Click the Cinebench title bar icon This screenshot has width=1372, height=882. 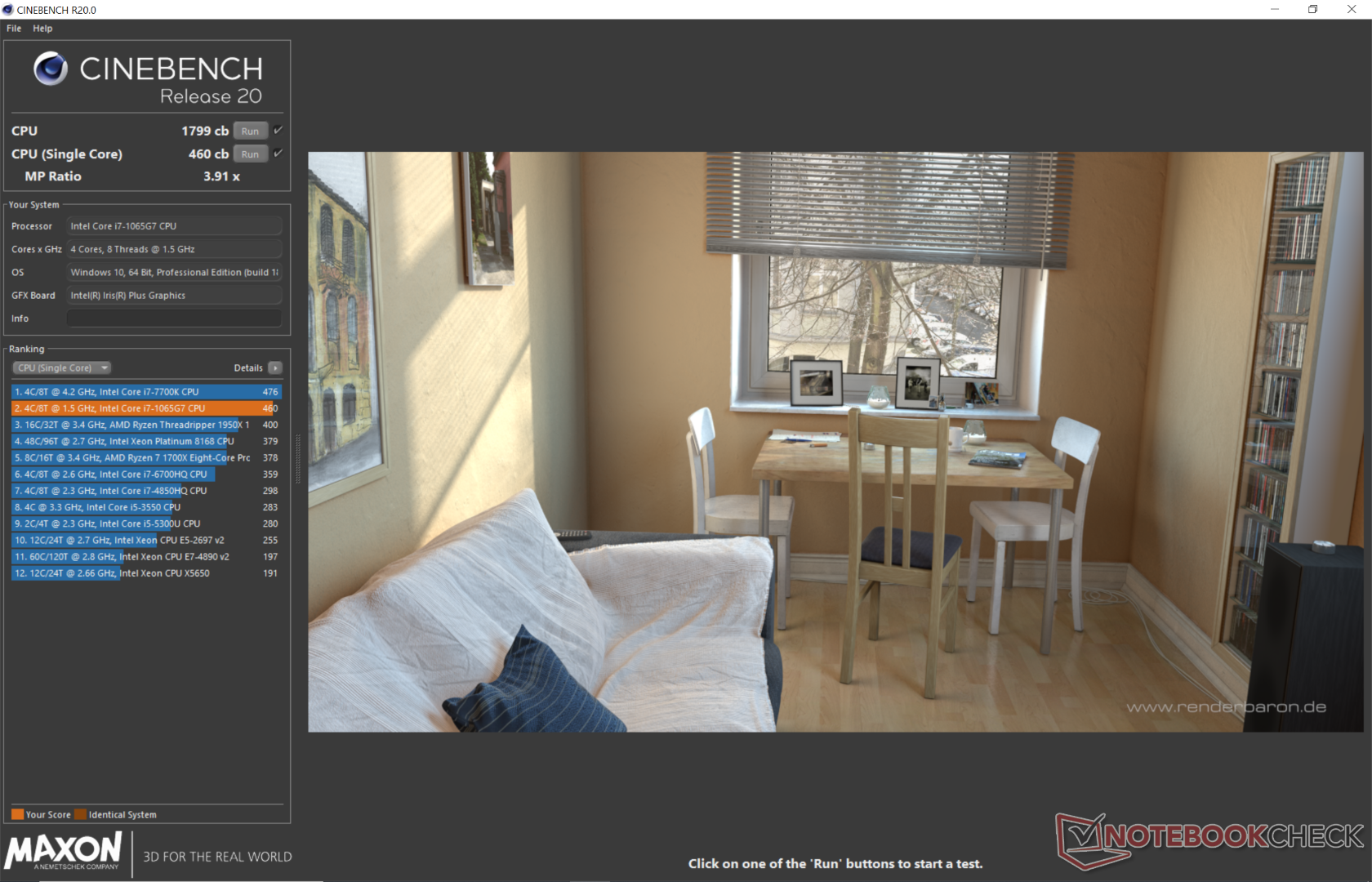pyautogui.click(x=8, y=10)
